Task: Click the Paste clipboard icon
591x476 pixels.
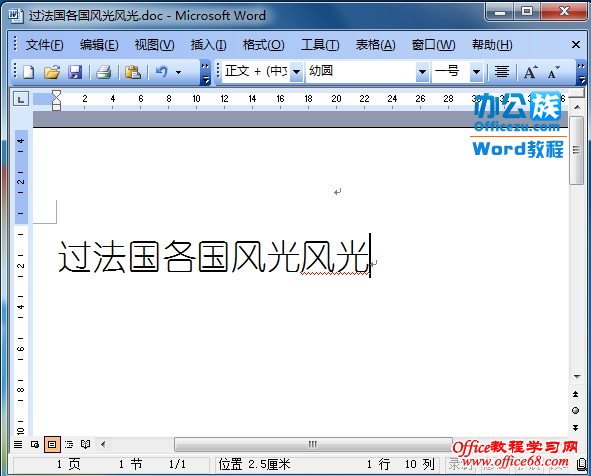Action: pyautogui.click(x=133, y=72)
